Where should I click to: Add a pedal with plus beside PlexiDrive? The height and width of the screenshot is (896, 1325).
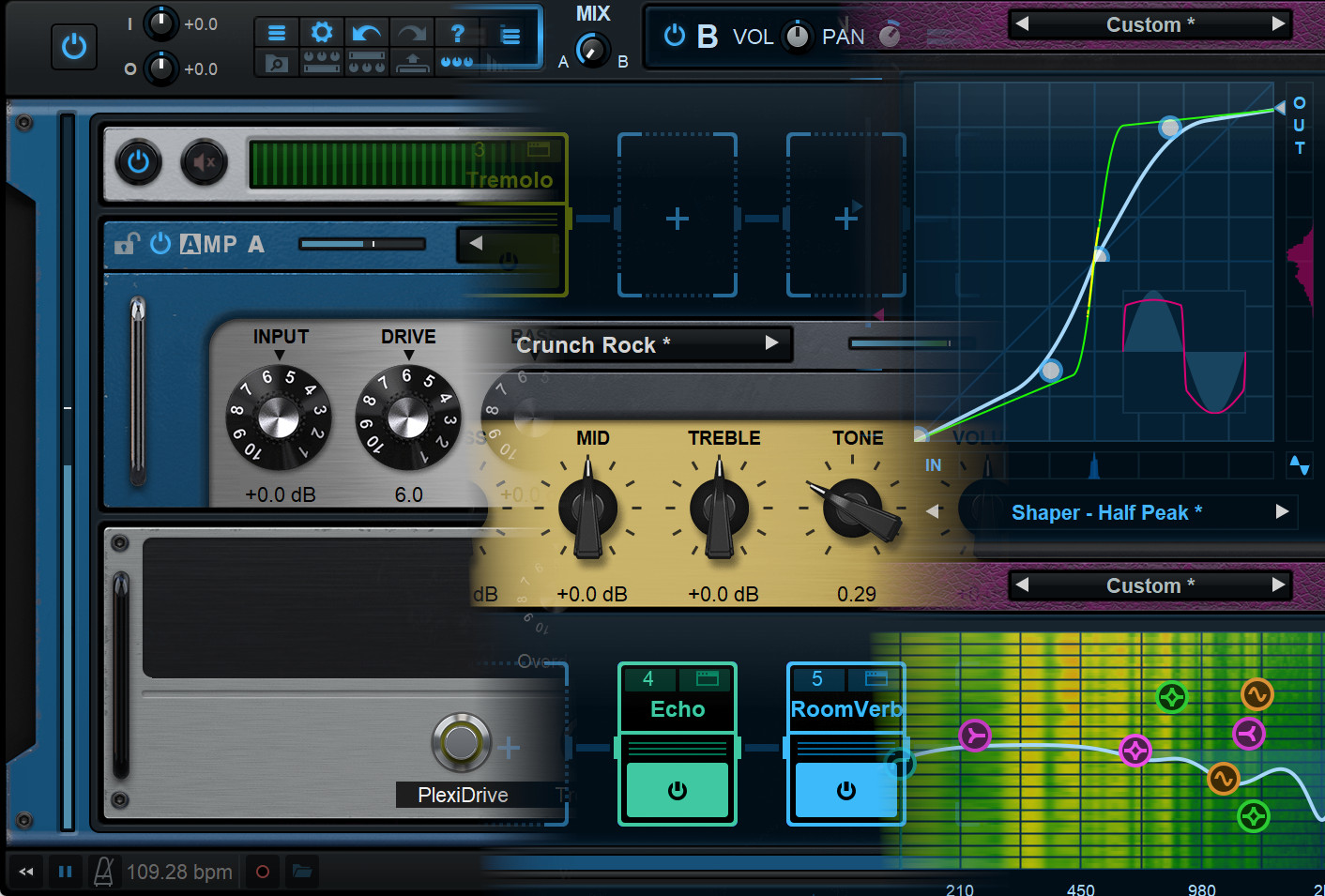[509, 748]
